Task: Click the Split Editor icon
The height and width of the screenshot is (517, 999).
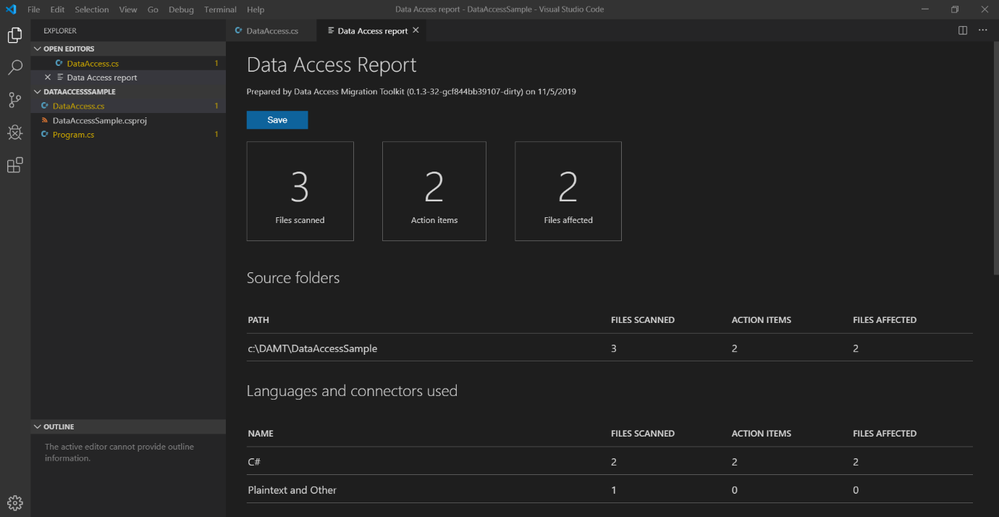Action: [x=963, y=31]
